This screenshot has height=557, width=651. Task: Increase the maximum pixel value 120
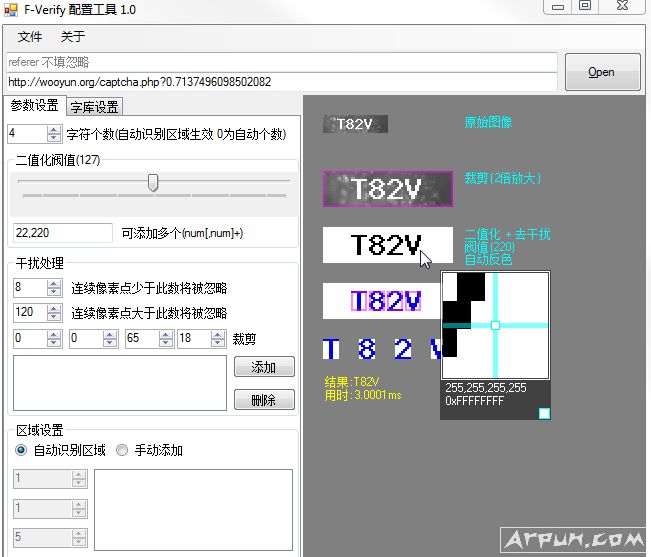point(54,308)
